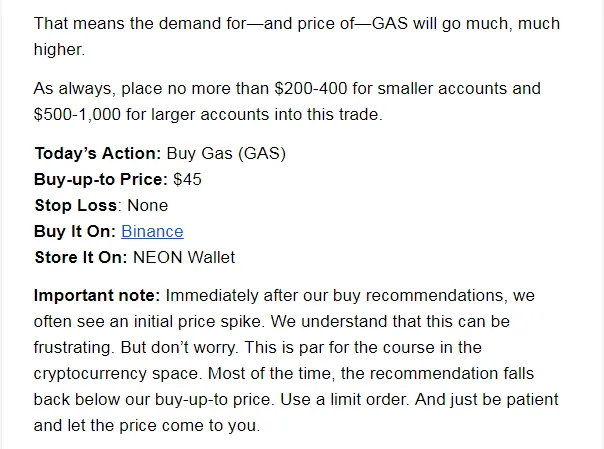
Task: Click the $45 price value
Action: [x=187, y=179]
